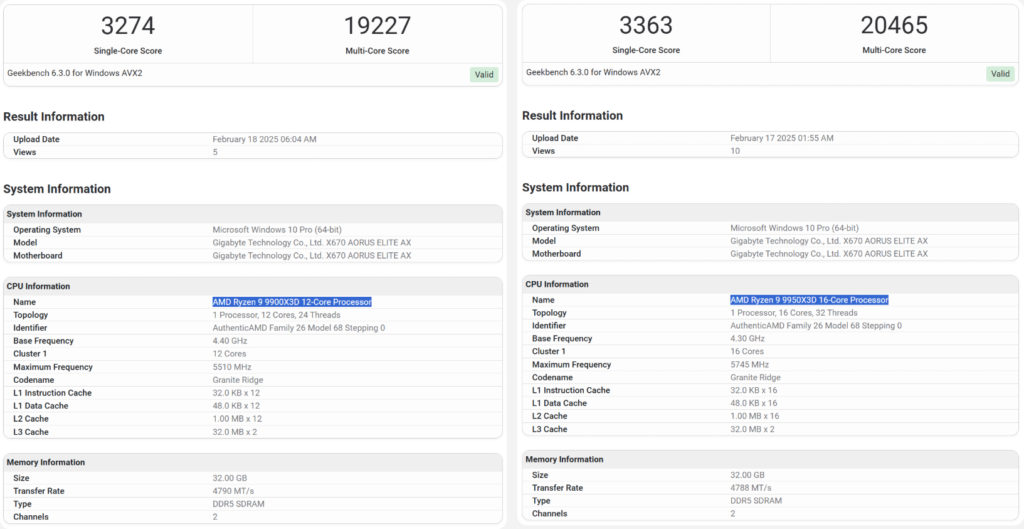Click the 4.40 GHz base frequency value
1024x529 pixels.
(x=229, y=341)
